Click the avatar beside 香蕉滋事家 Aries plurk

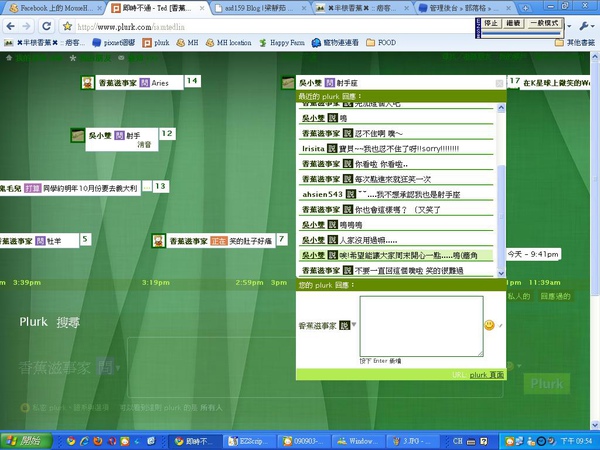click(88, 83)
